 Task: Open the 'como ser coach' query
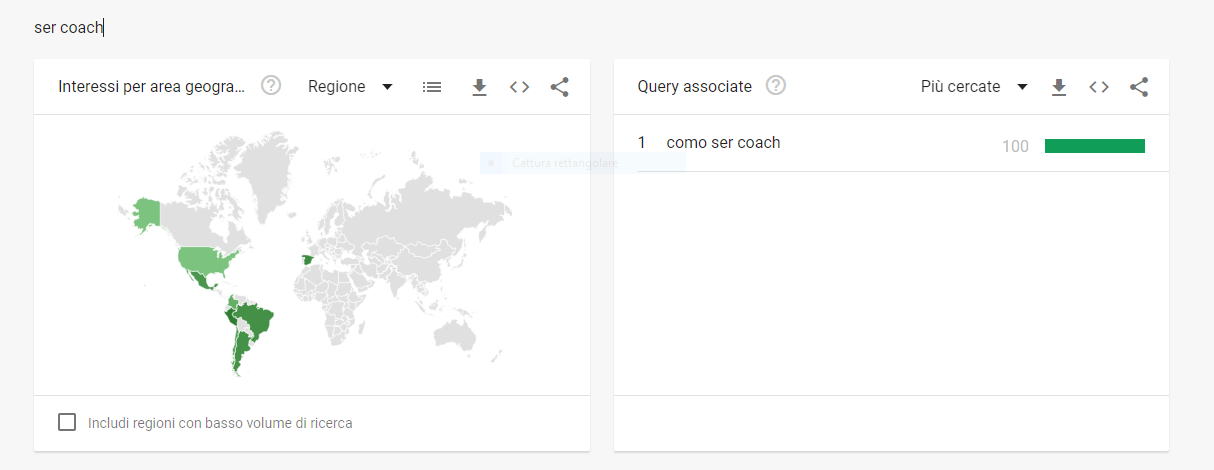click(x=723, y=143)
